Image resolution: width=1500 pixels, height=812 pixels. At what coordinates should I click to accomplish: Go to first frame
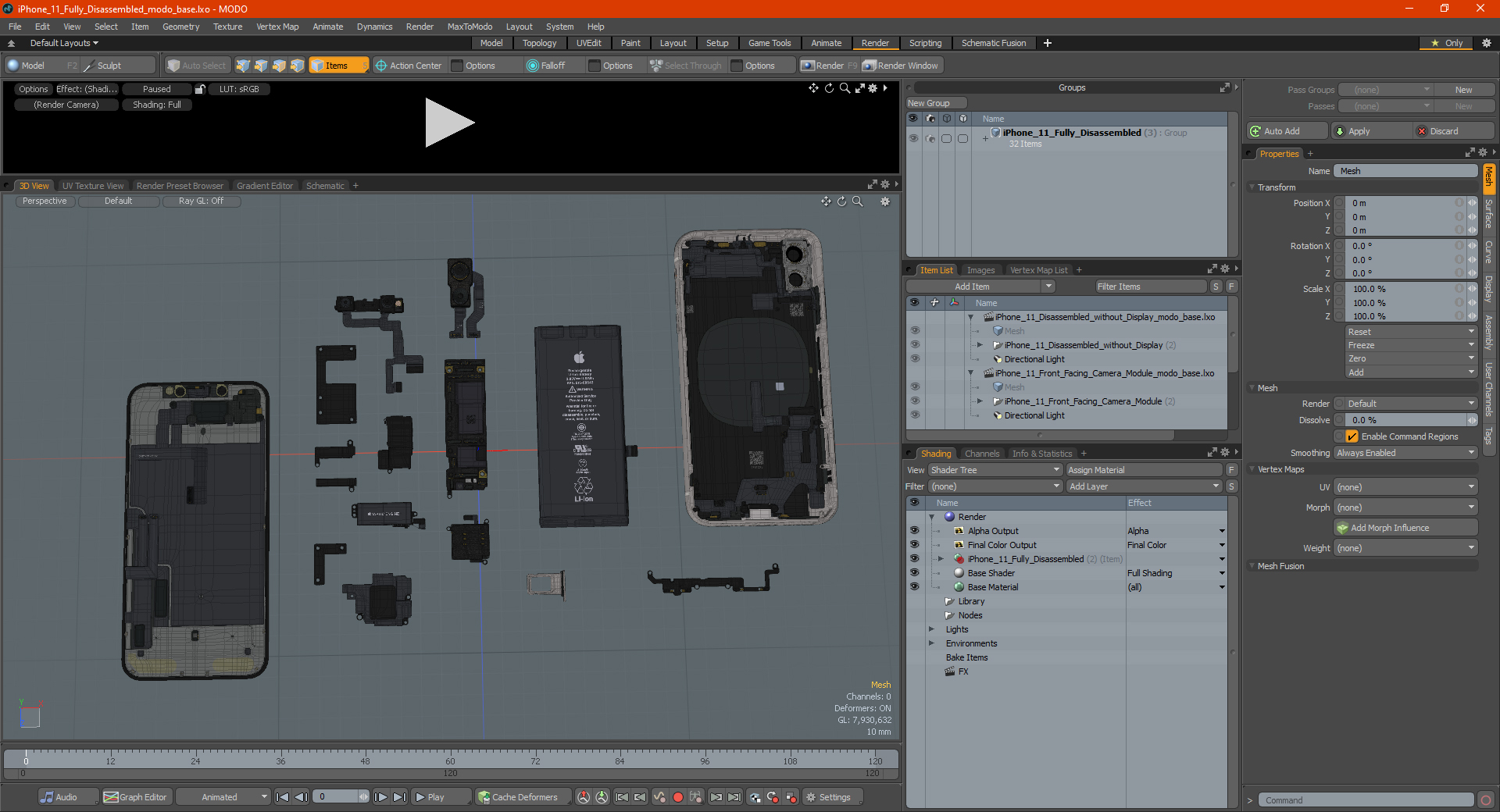283,797
